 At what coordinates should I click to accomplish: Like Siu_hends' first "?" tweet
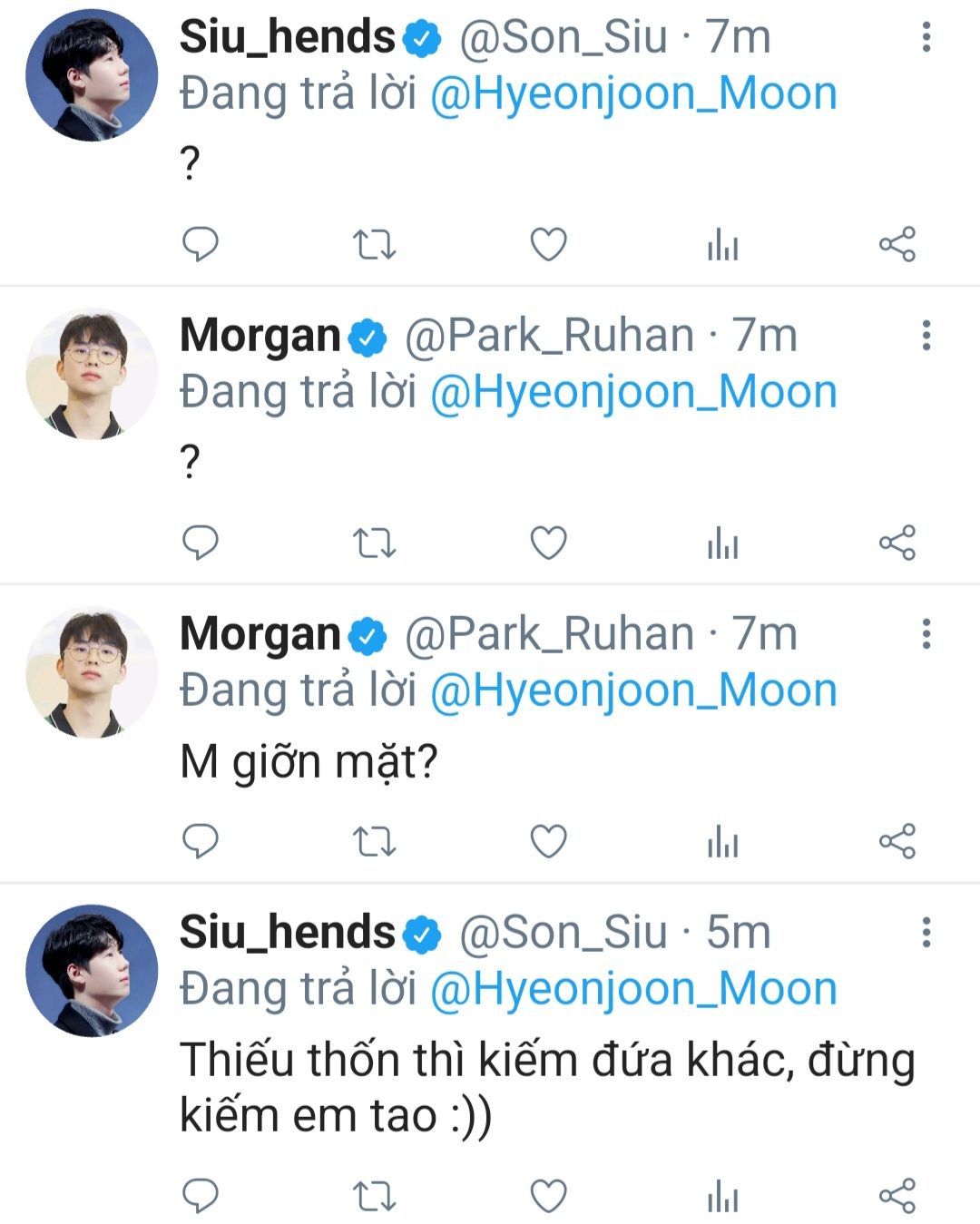pos(548,244)
